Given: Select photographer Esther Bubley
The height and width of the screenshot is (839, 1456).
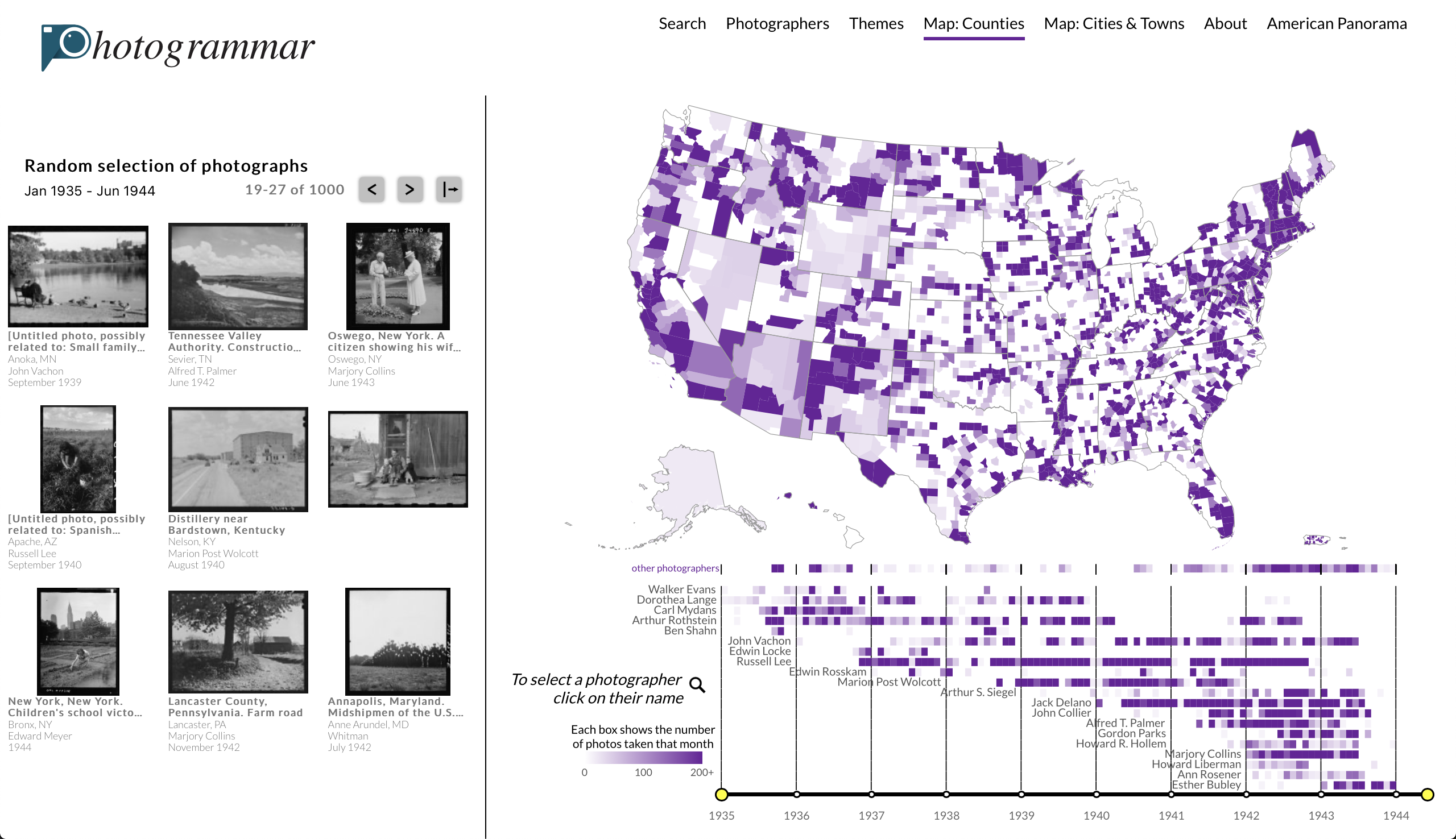Looking at the screenshot, I should tap(1206, 785).
